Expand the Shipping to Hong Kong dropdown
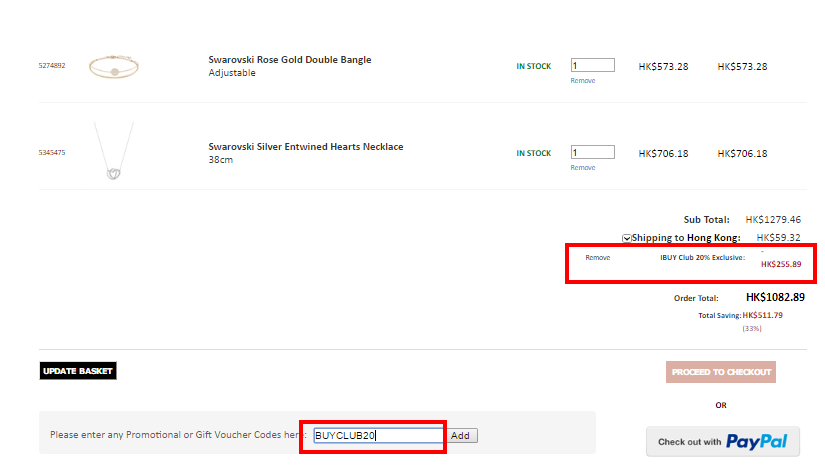 point(627,238)
